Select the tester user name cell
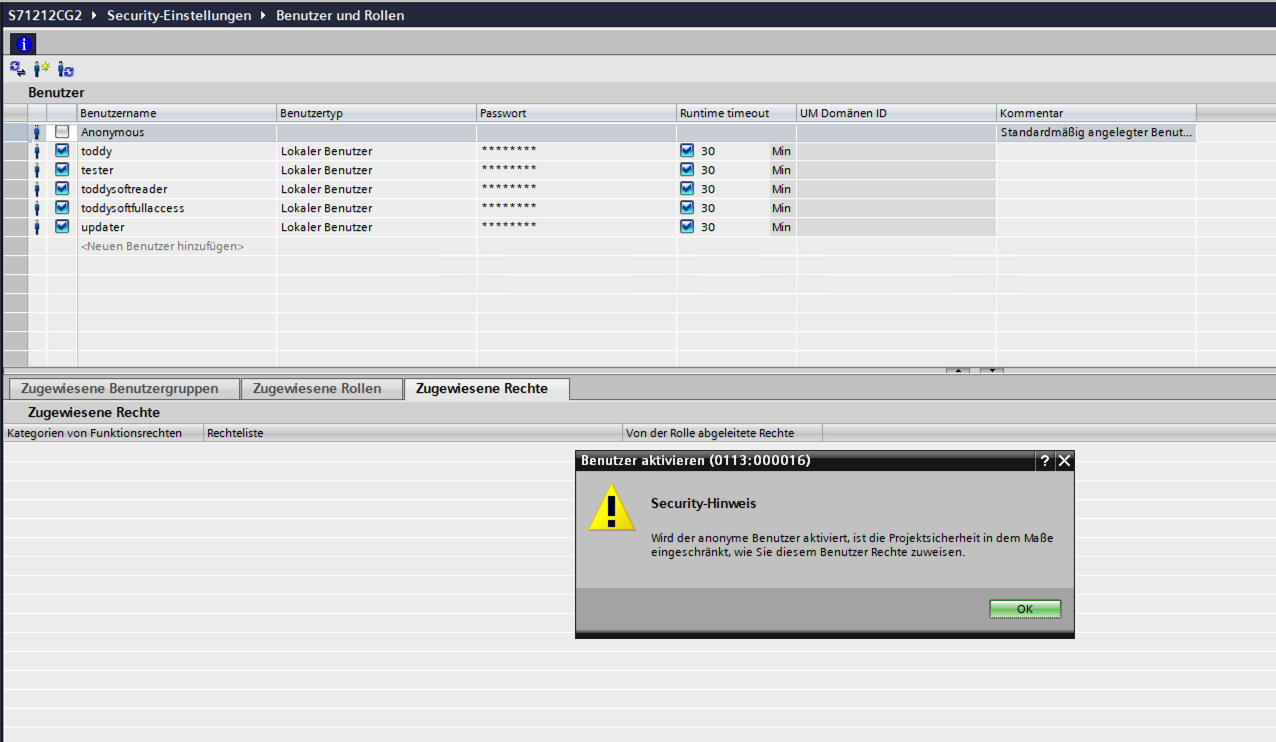The width and height of the screenshot is (1276, 742). [177, 170]
